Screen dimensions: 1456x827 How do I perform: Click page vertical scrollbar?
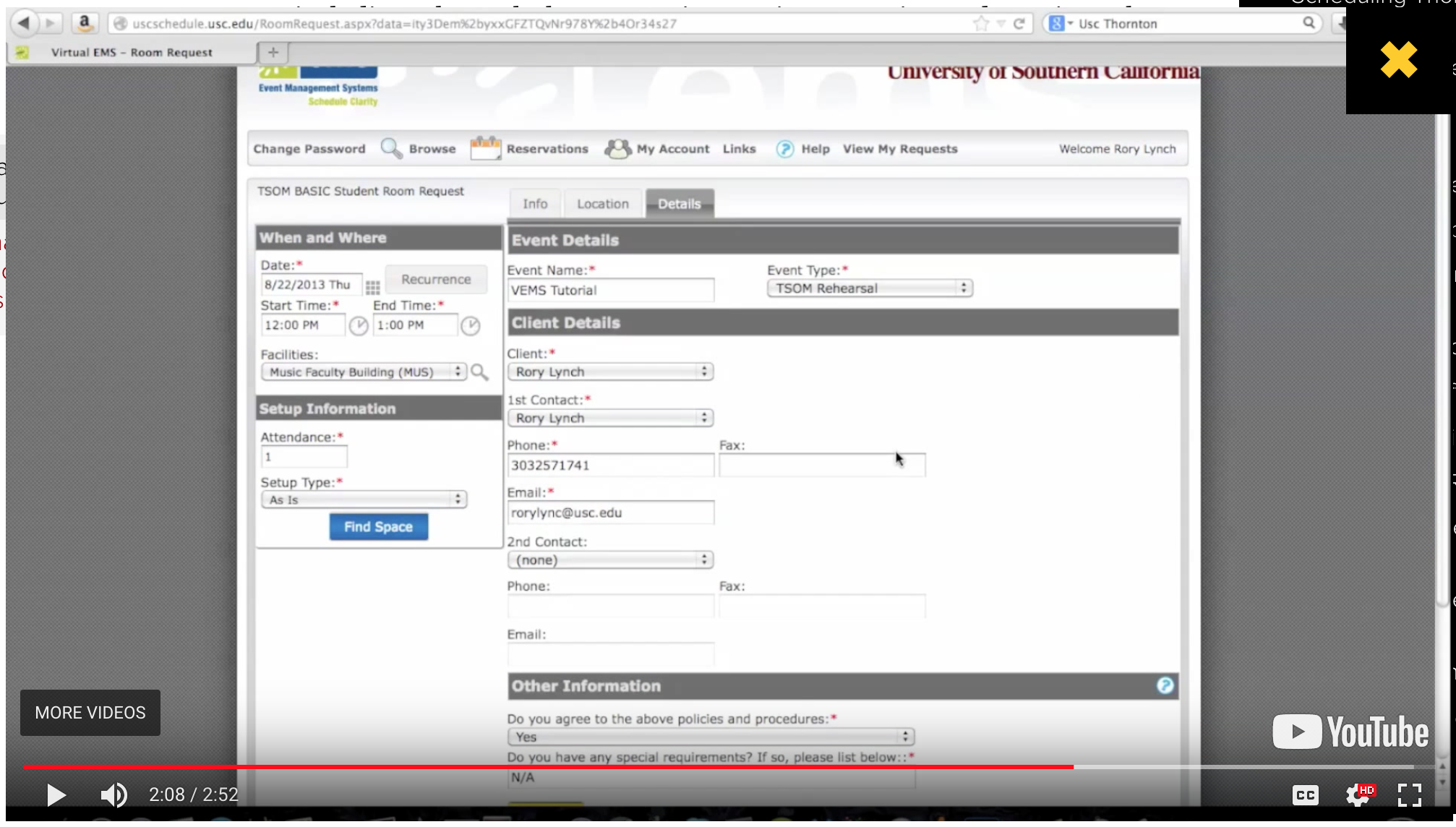(x=1442, y=361)
